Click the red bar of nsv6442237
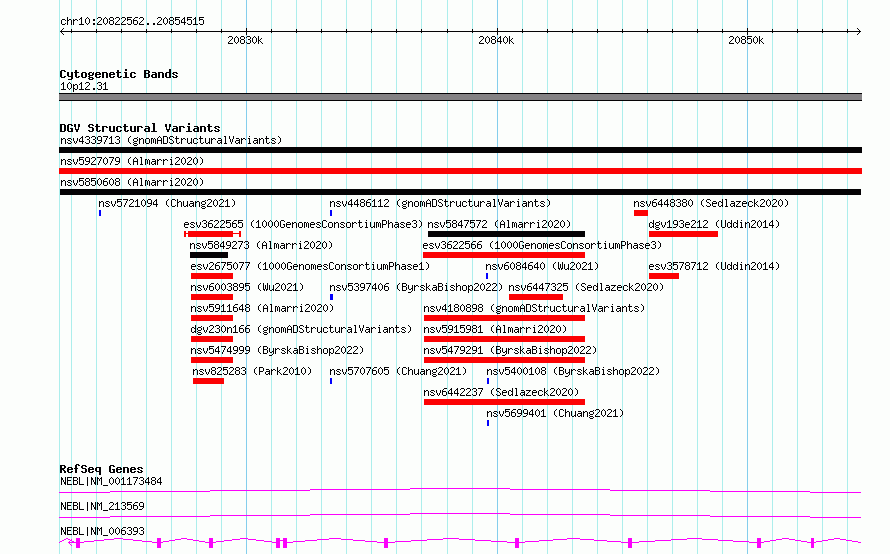Screen dimensions: 890x554 pos(504,402)
